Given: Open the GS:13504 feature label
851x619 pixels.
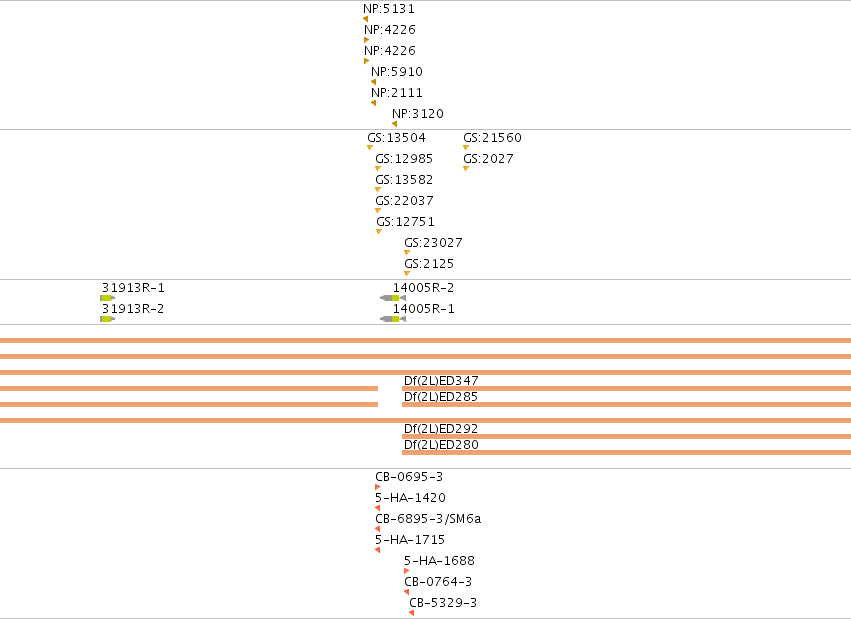Looking at the screenshot, I should coord(397,138).
